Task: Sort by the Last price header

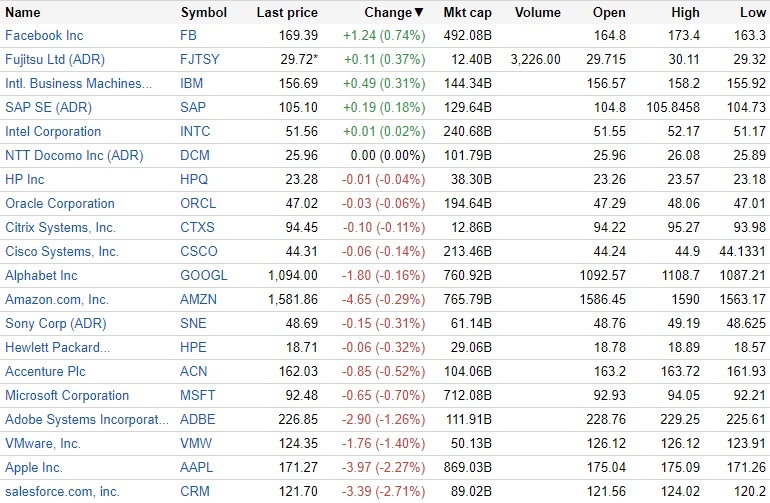Action: tap(287, 13)
